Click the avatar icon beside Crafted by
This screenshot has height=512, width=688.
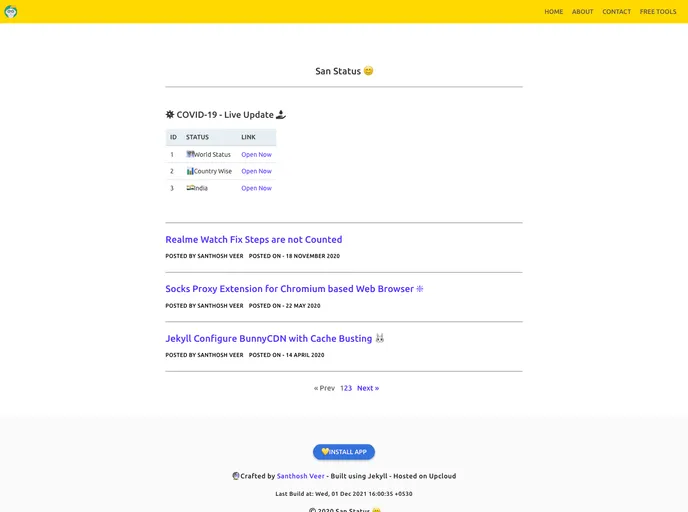236,476
